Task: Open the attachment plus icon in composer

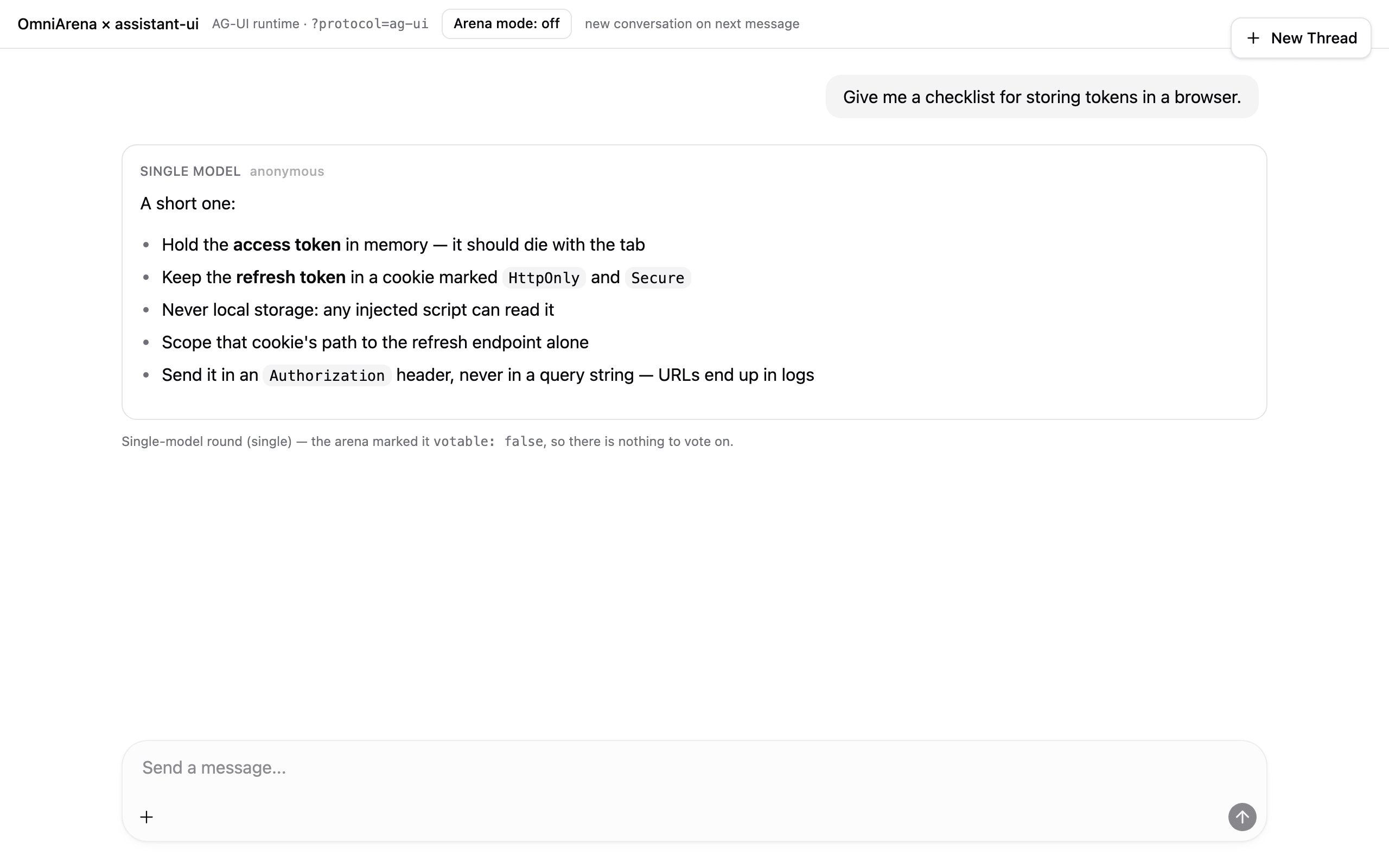Action: [x=146, y=816]
